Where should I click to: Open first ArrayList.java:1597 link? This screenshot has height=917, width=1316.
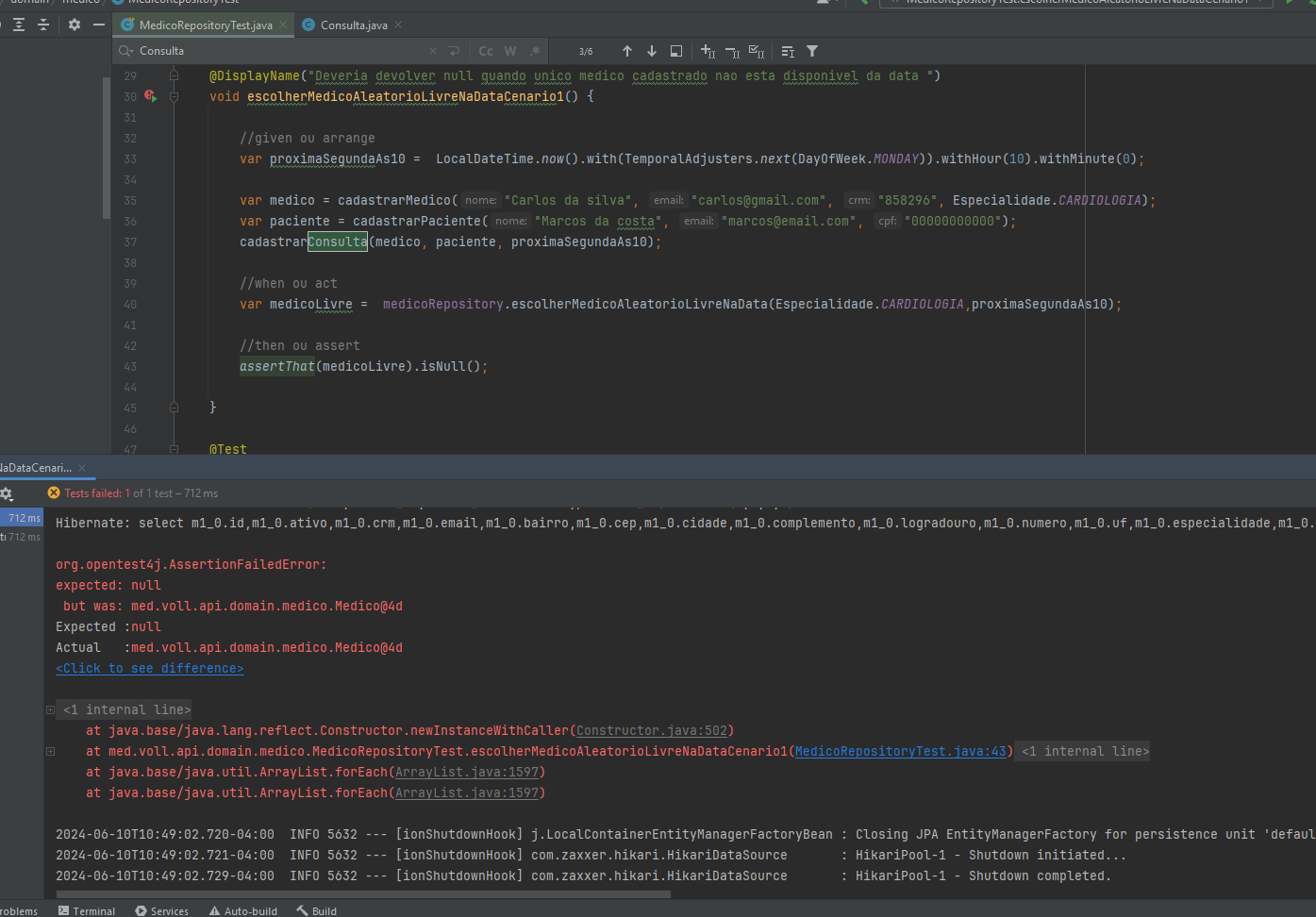(467, 772)
